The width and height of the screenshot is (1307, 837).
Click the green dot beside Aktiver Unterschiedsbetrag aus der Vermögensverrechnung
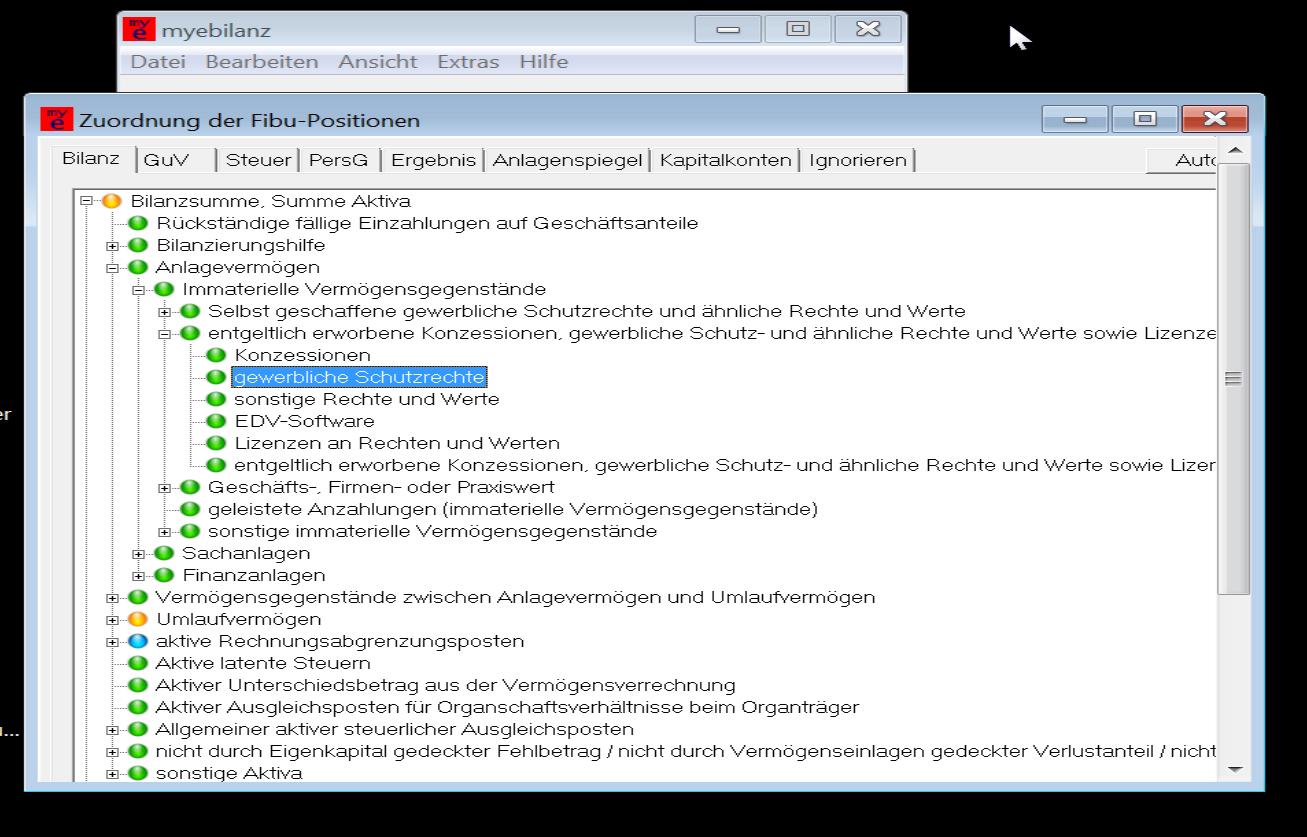(137, 685)
